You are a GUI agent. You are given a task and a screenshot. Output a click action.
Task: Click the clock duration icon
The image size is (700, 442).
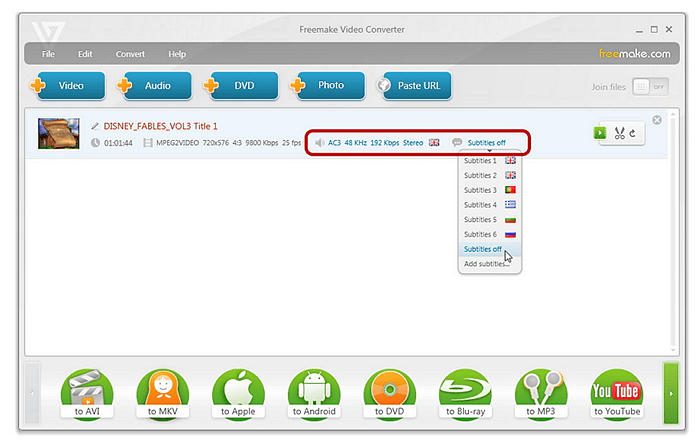(x=96, y=143)
